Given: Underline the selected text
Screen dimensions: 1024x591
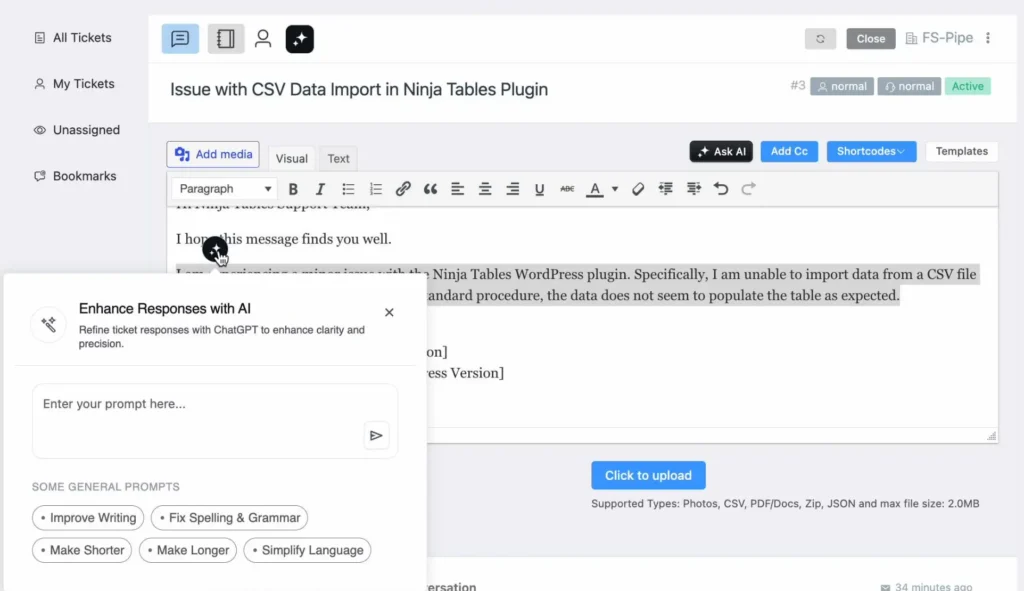Looking at the screenshot, I should tap(539, 189).
